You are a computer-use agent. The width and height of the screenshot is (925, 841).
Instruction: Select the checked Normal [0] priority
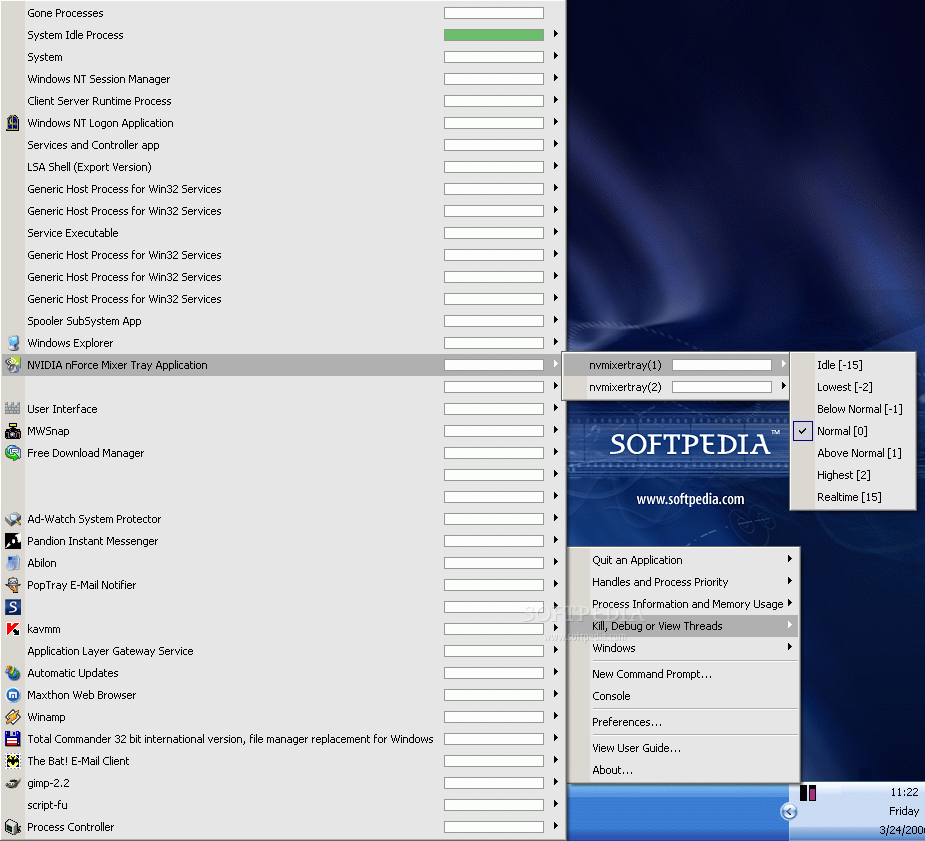[853, 431]
